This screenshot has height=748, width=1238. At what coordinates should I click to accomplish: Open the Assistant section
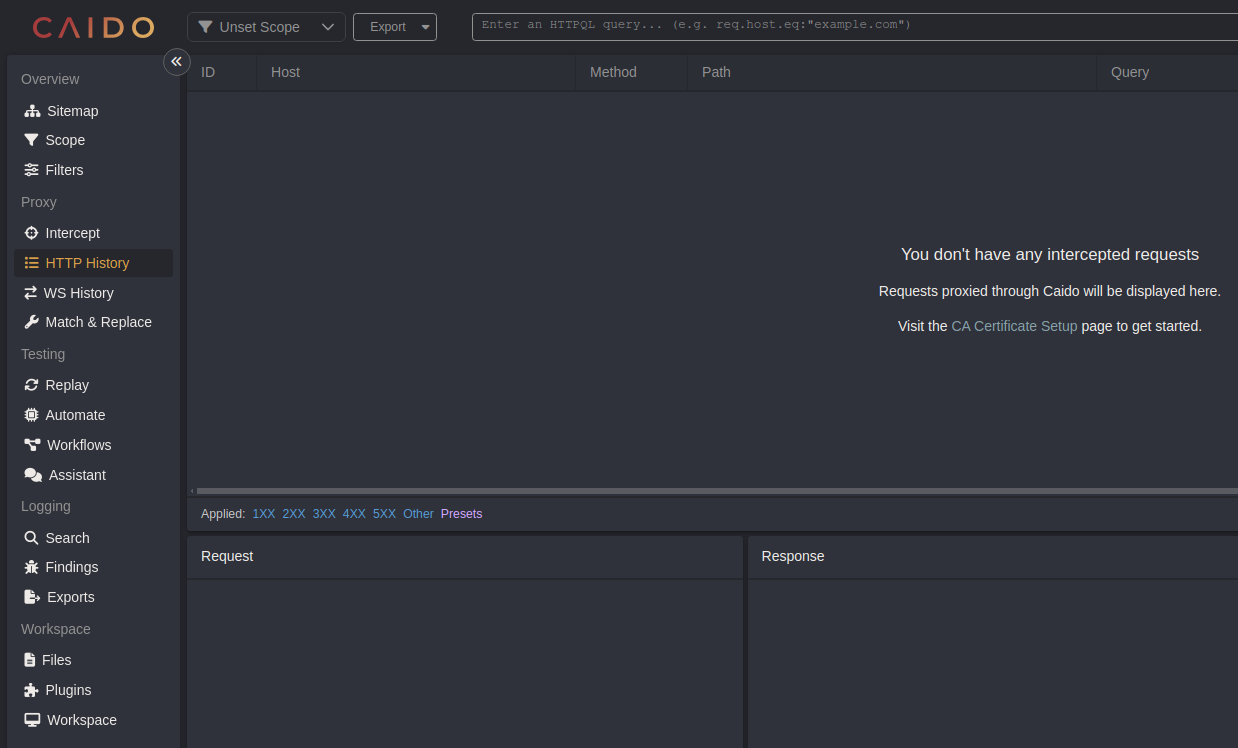(x=93, y=475)
